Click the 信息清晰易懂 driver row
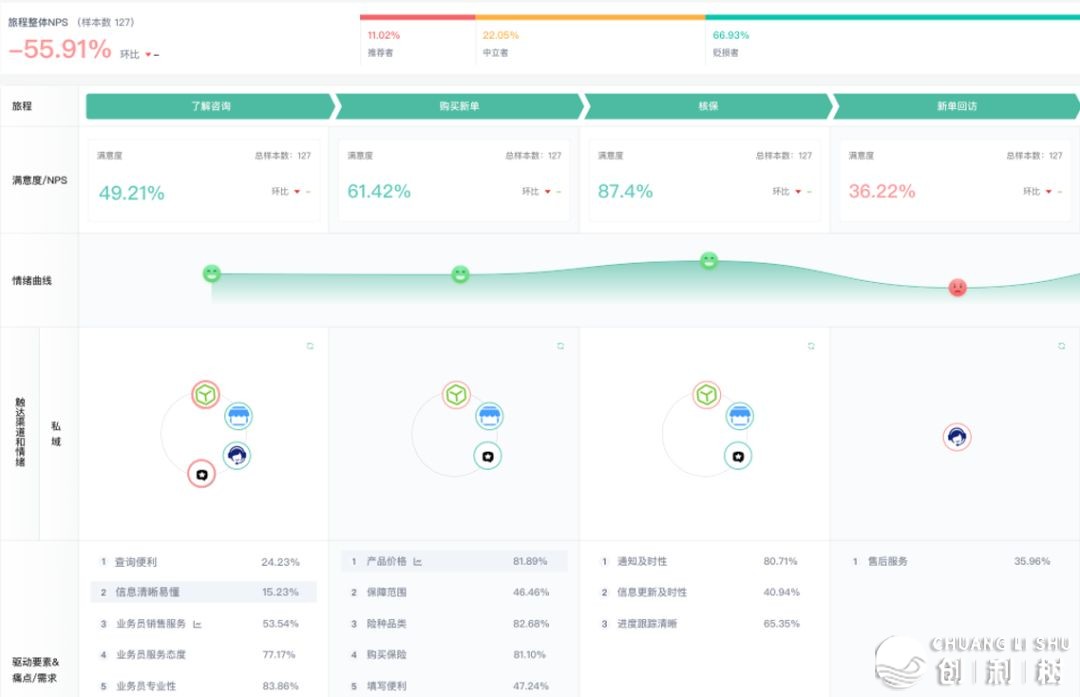Screen dimensions: 1080x697 coord(203,592)
